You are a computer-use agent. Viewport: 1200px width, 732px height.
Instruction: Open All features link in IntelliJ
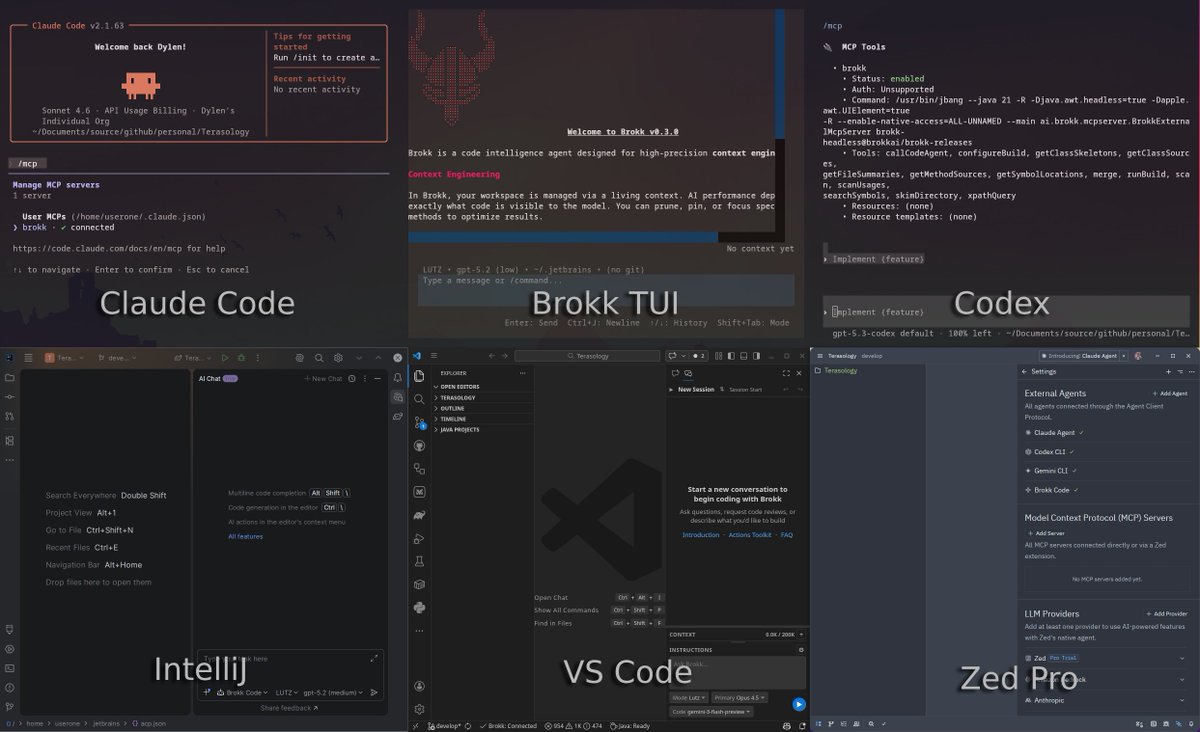pyautogui.click(x=245, y=536)
